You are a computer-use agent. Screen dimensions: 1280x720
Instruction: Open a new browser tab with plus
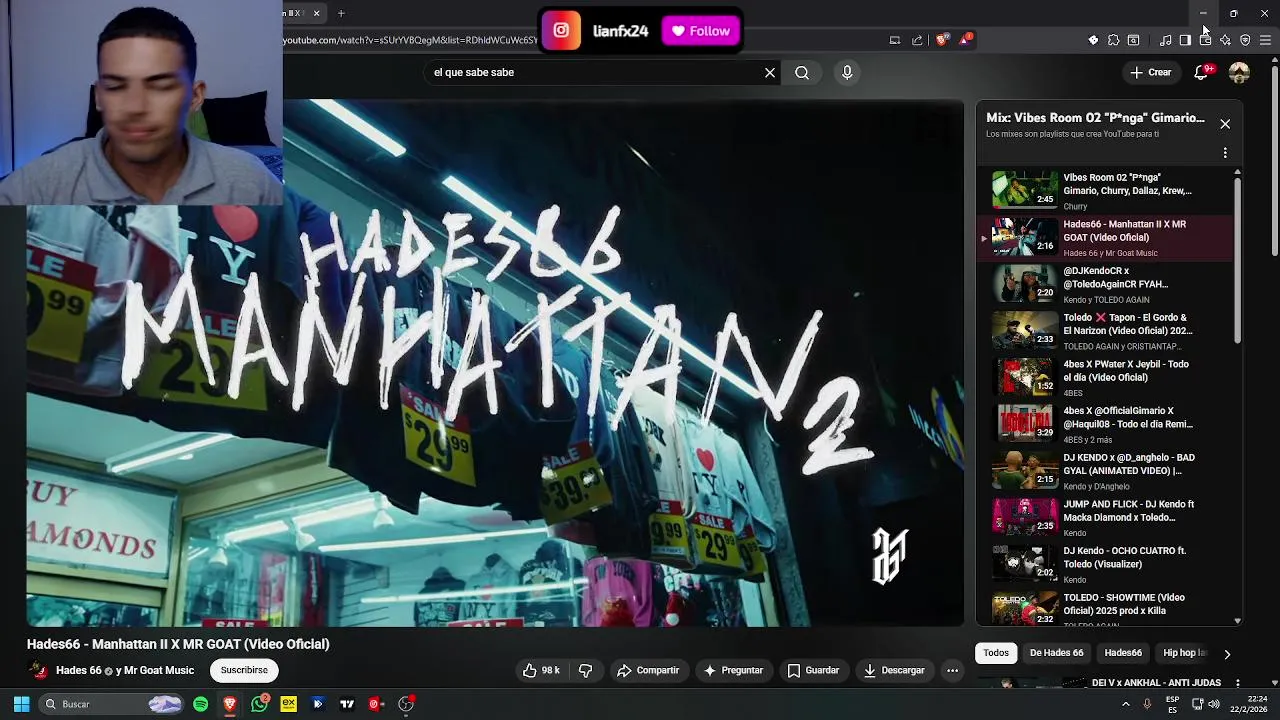pos(341,13)
